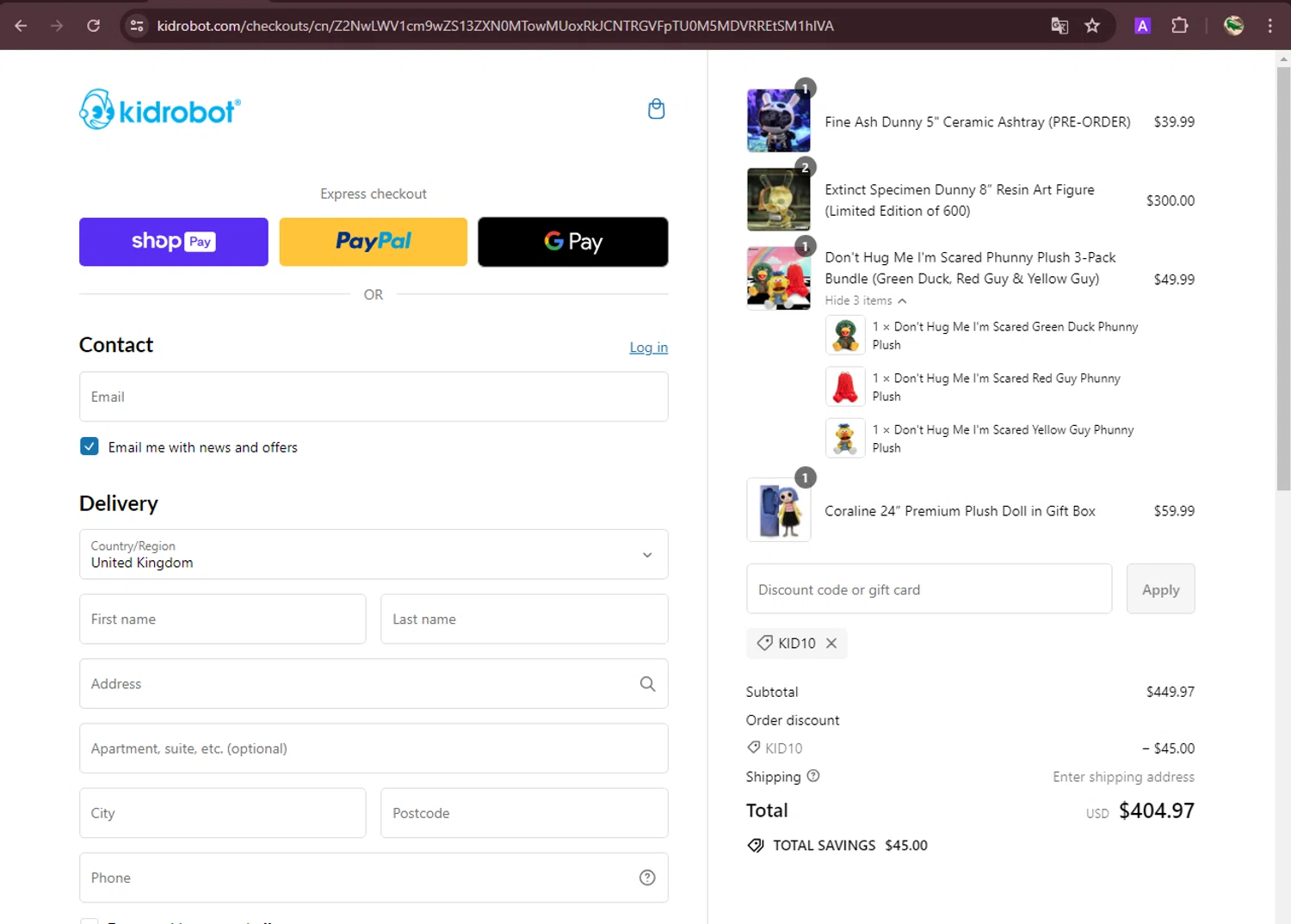Viewport: 1291px width, 924px height.
Task: Click the Enter shipping address text
Action: pyautogui.click(x=1124, y=777)
